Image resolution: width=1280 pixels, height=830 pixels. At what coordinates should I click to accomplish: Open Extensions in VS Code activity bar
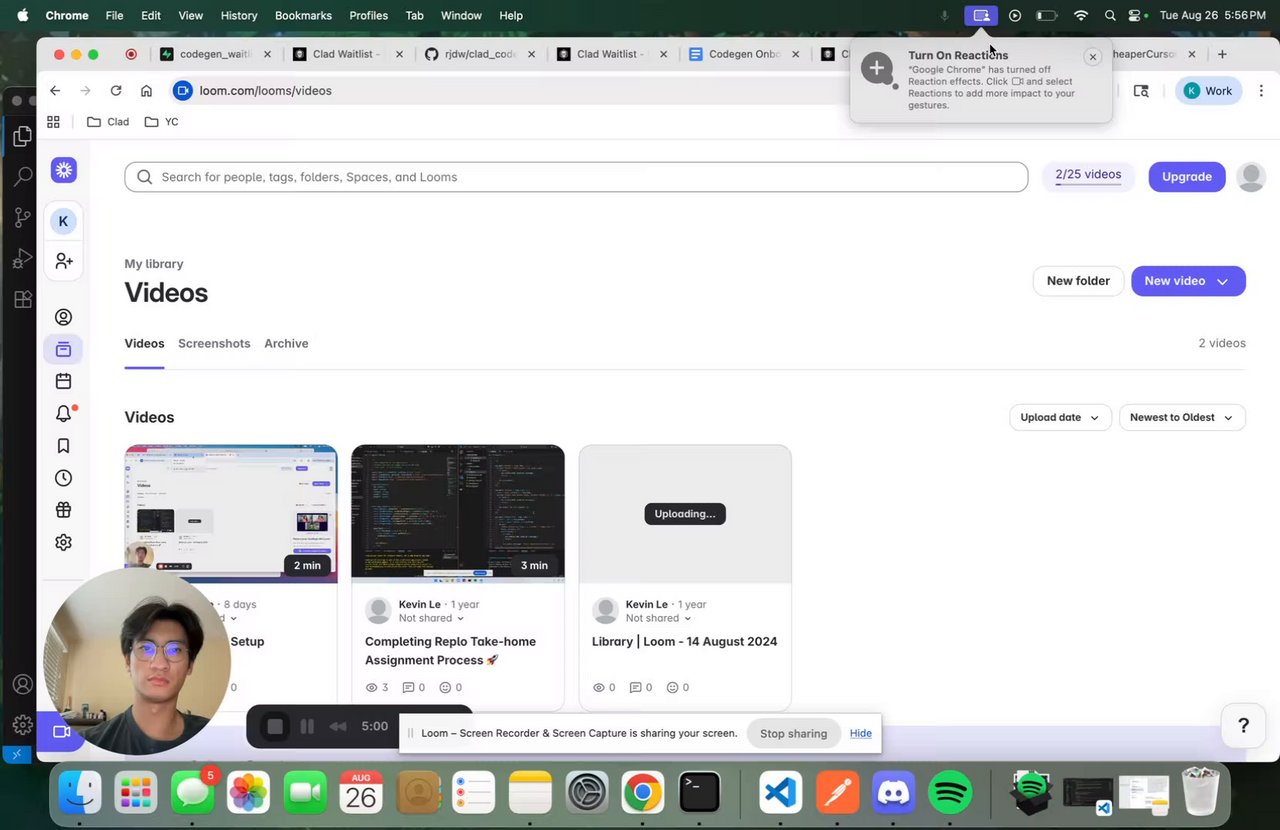[x=22, y=299]
